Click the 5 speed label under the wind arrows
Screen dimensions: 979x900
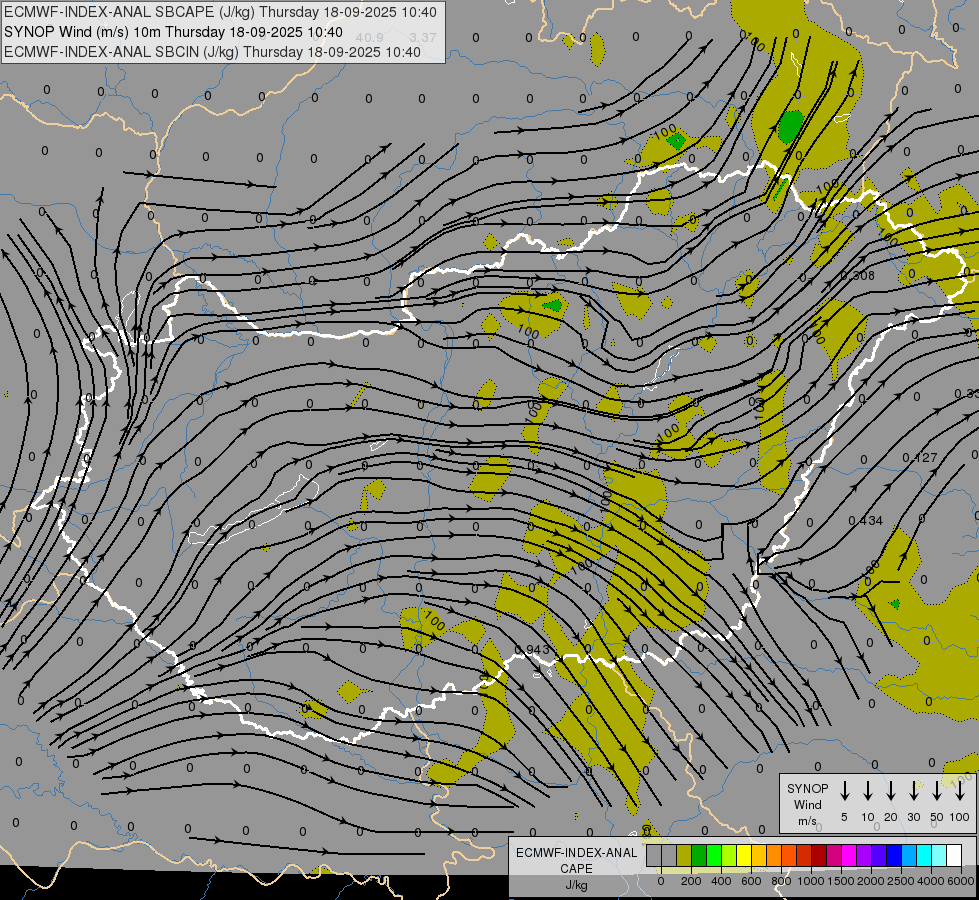[x=844, y=817]
